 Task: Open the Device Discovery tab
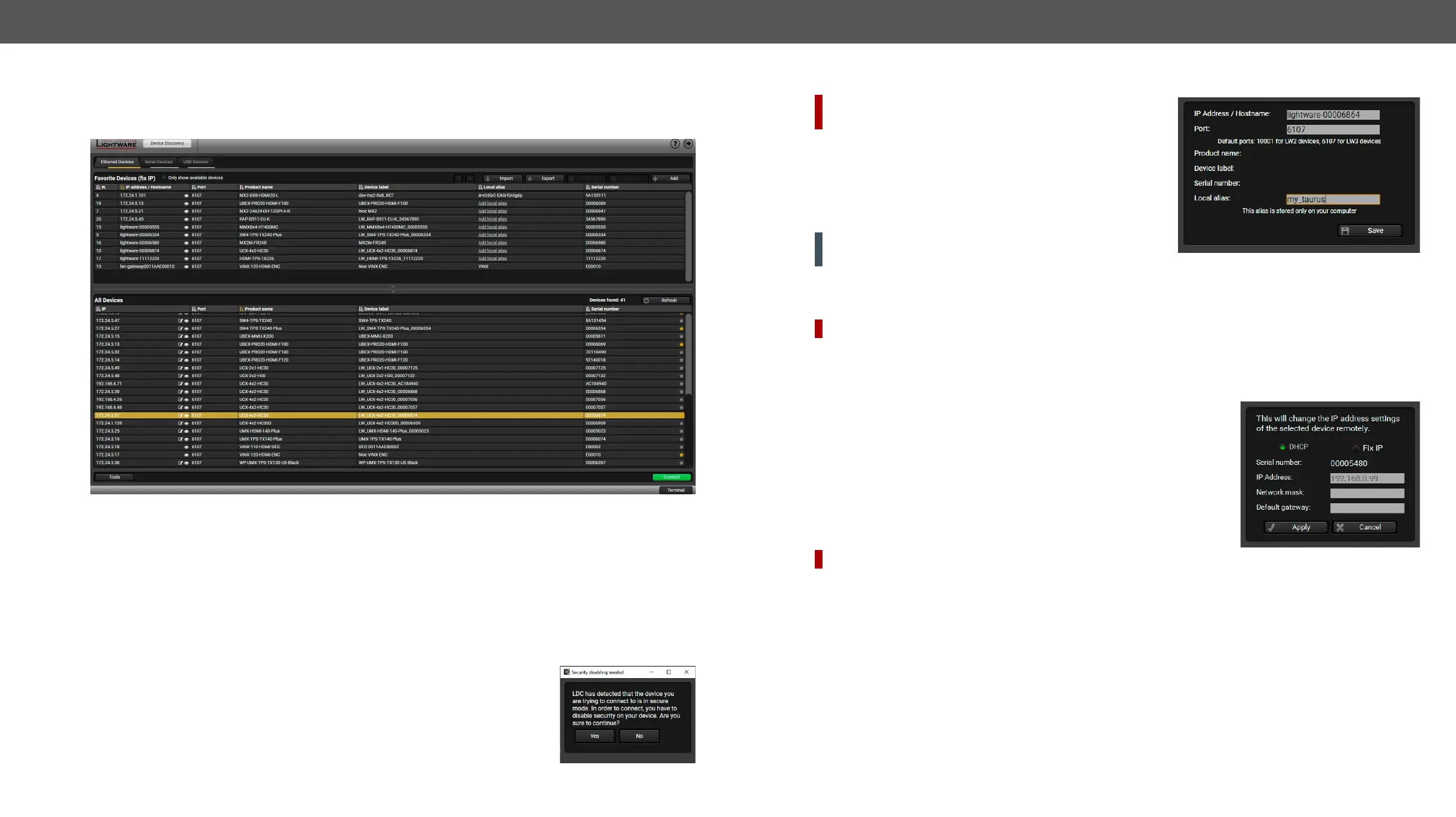167,143
